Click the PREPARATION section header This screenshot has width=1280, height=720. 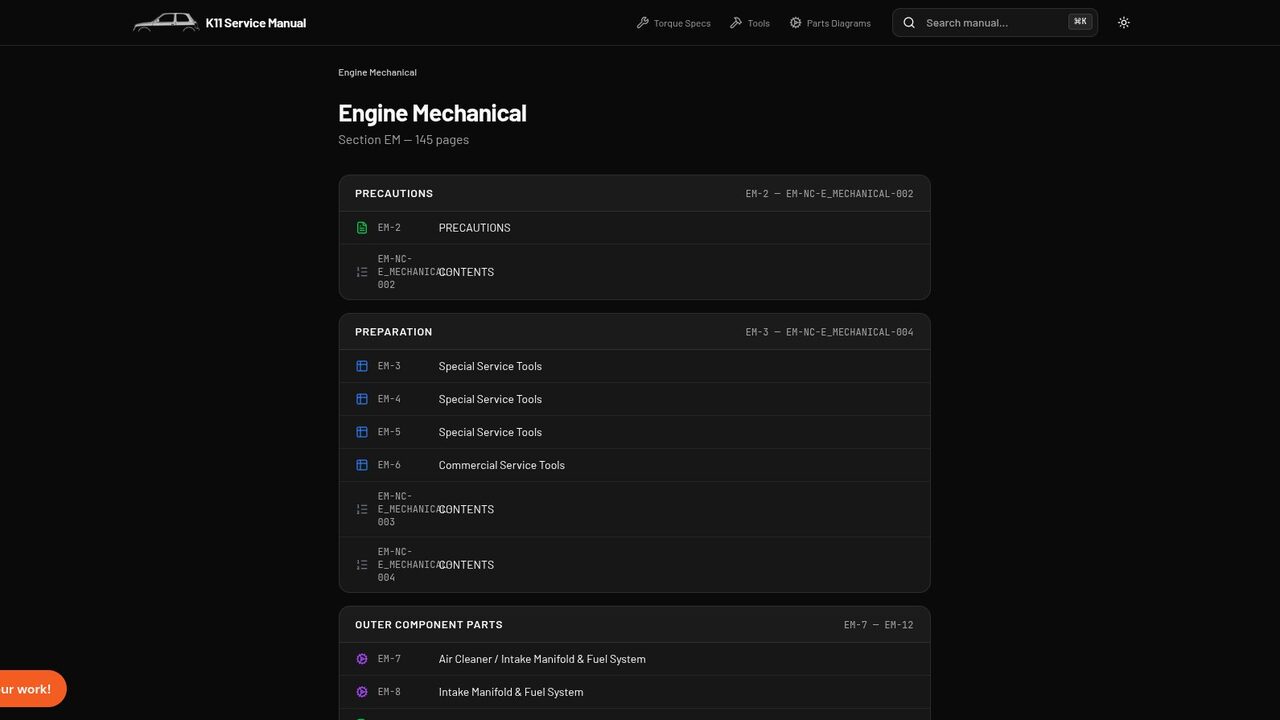pyautogui.click(x=634, y=332)
